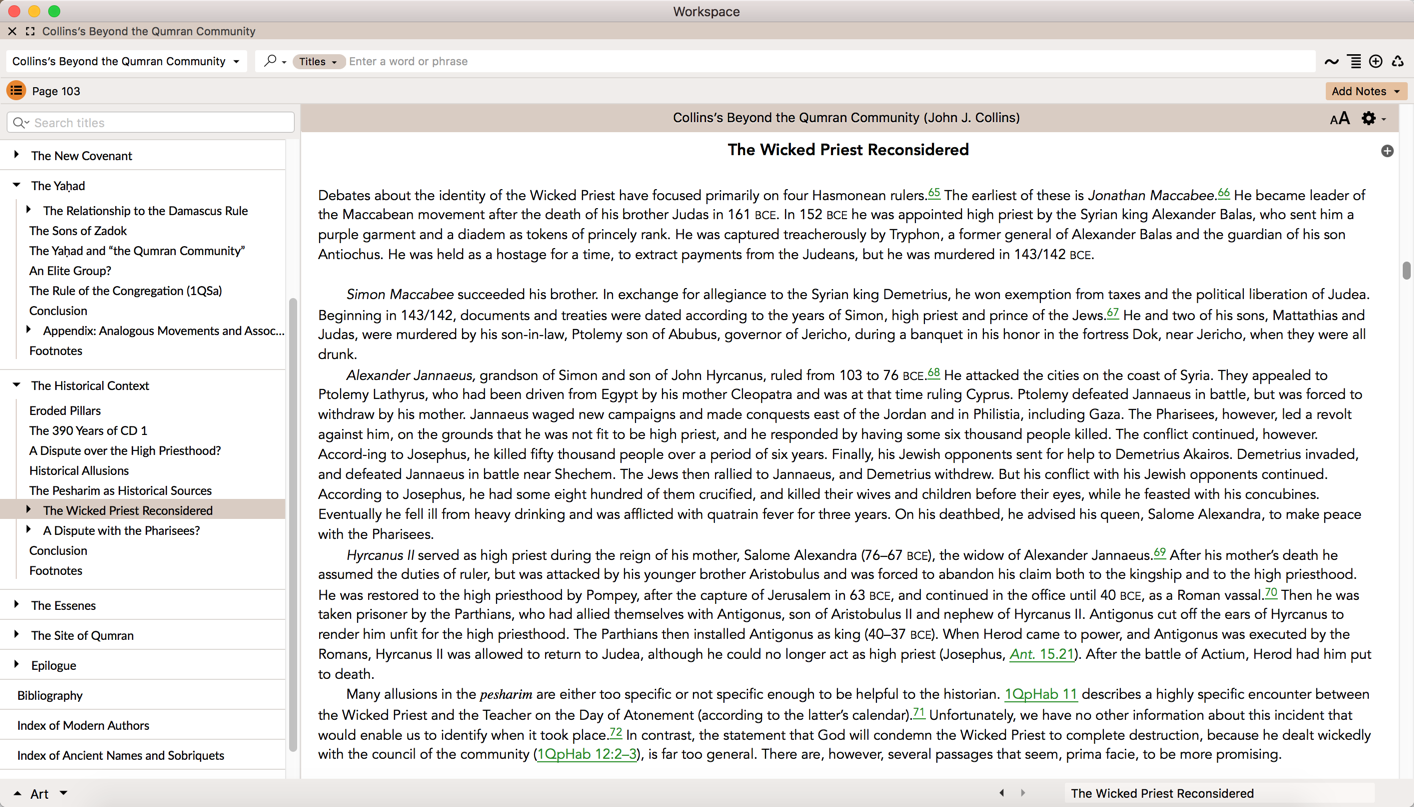This screenshot has height=807, width=1414.
Task: Collapse The Yaḥad section
Action: (16, 185)
